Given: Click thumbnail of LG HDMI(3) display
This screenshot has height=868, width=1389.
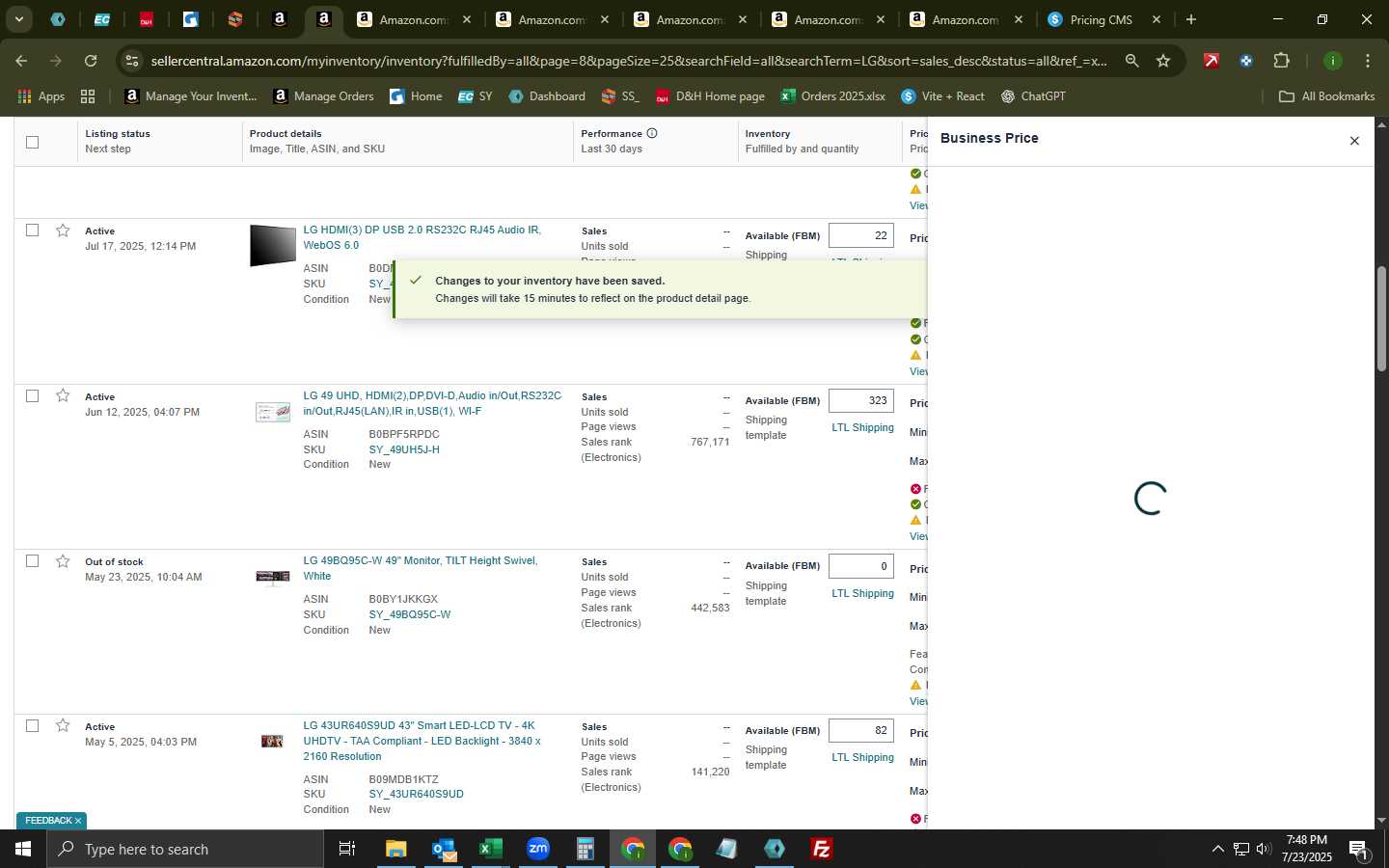Looking at the screenshot, I should [273, 245].
